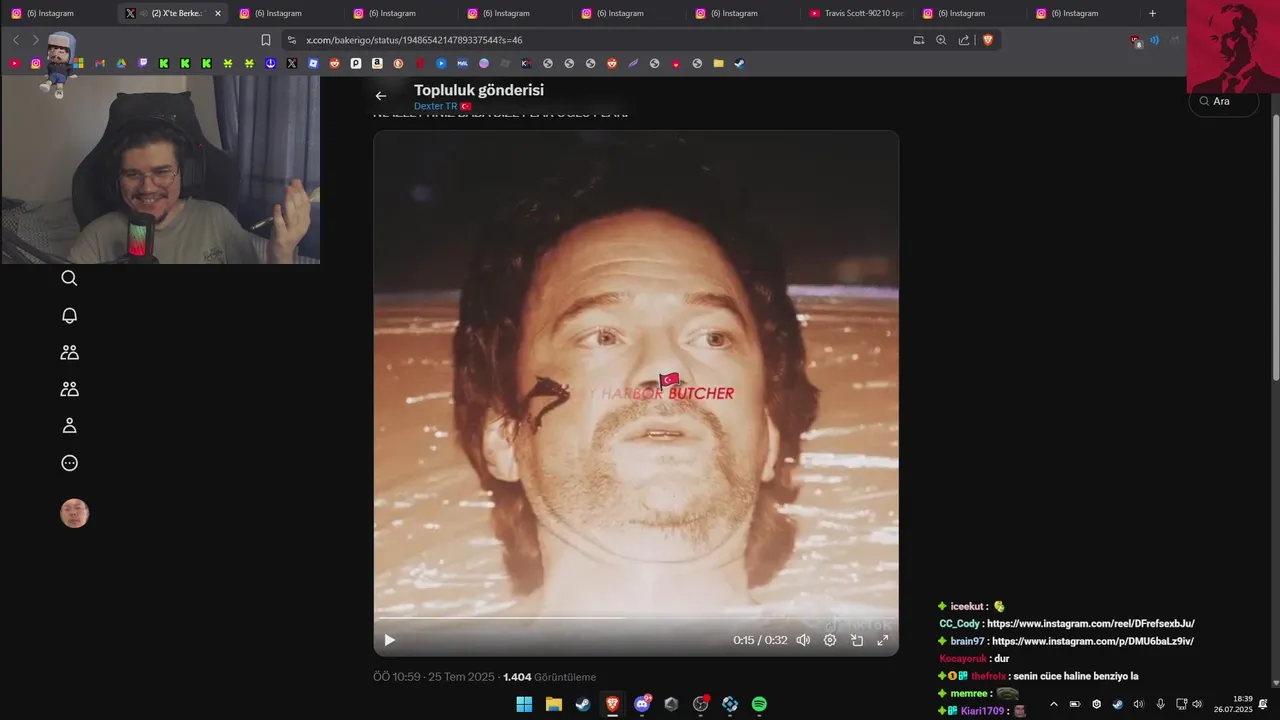Go forward in browser history
The image size is (1280, 720).
pos(36,40)
